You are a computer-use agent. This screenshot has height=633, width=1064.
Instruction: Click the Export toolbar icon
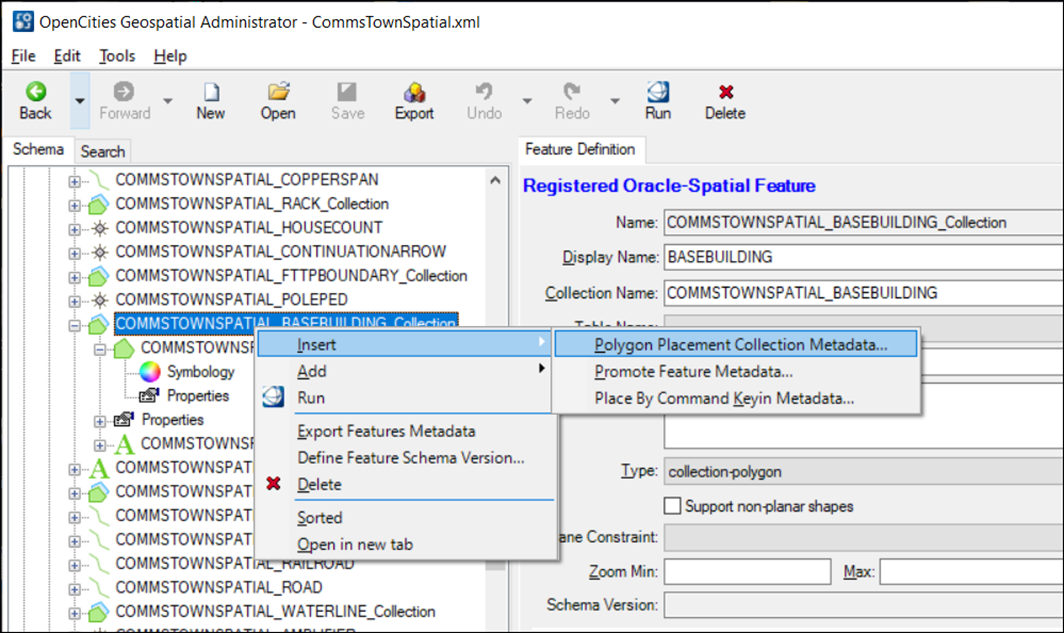click(414, 92)
